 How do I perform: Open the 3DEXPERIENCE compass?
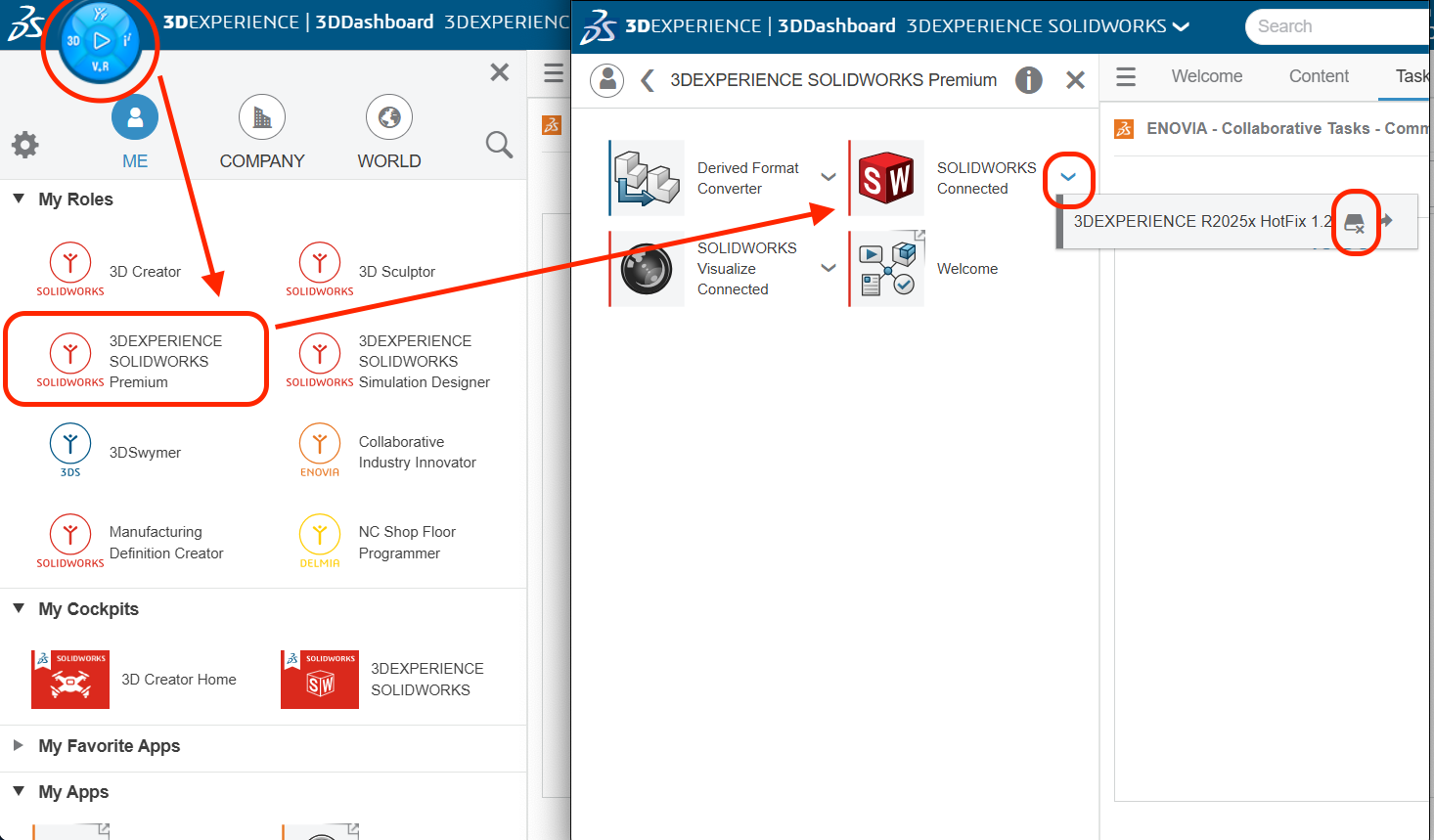100,43
